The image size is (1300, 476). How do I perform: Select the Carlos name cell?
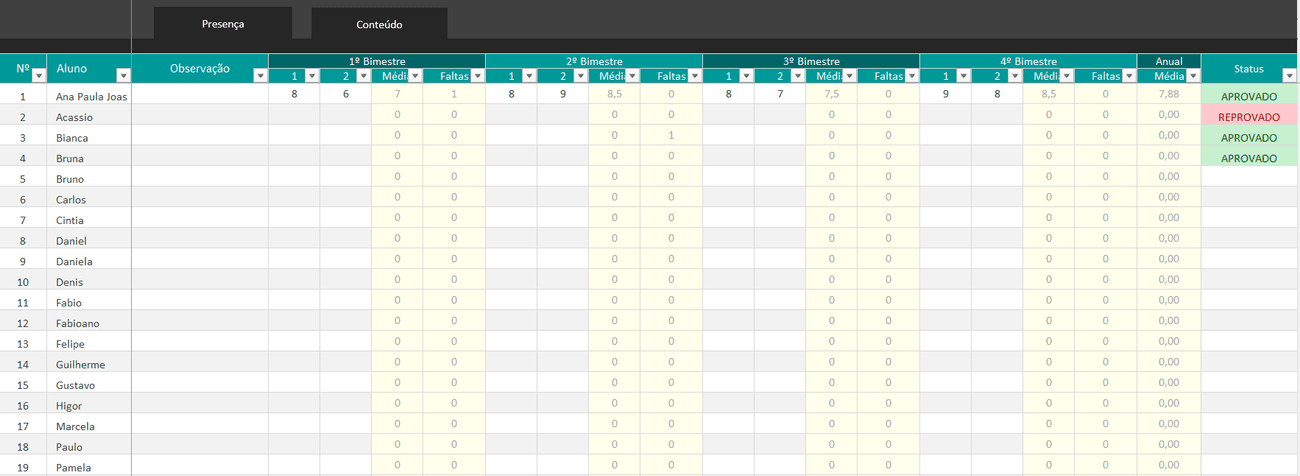point(89,199)
